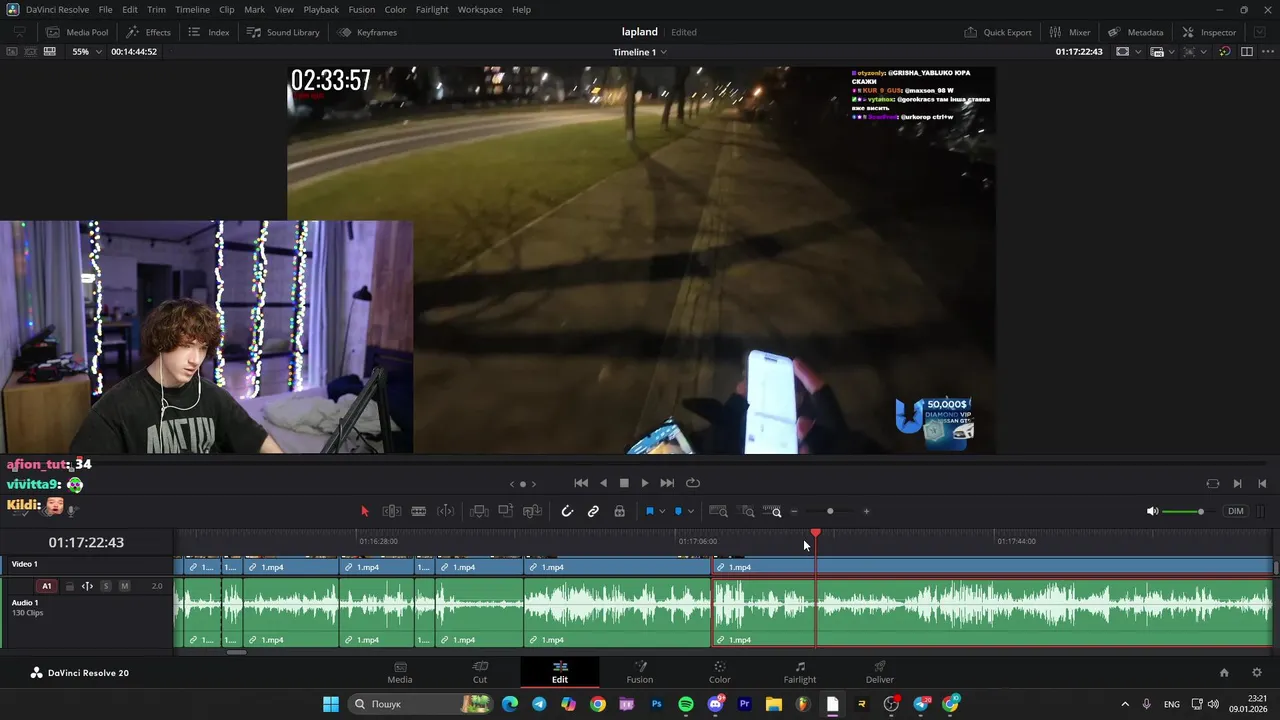Go to last frame

667,483
